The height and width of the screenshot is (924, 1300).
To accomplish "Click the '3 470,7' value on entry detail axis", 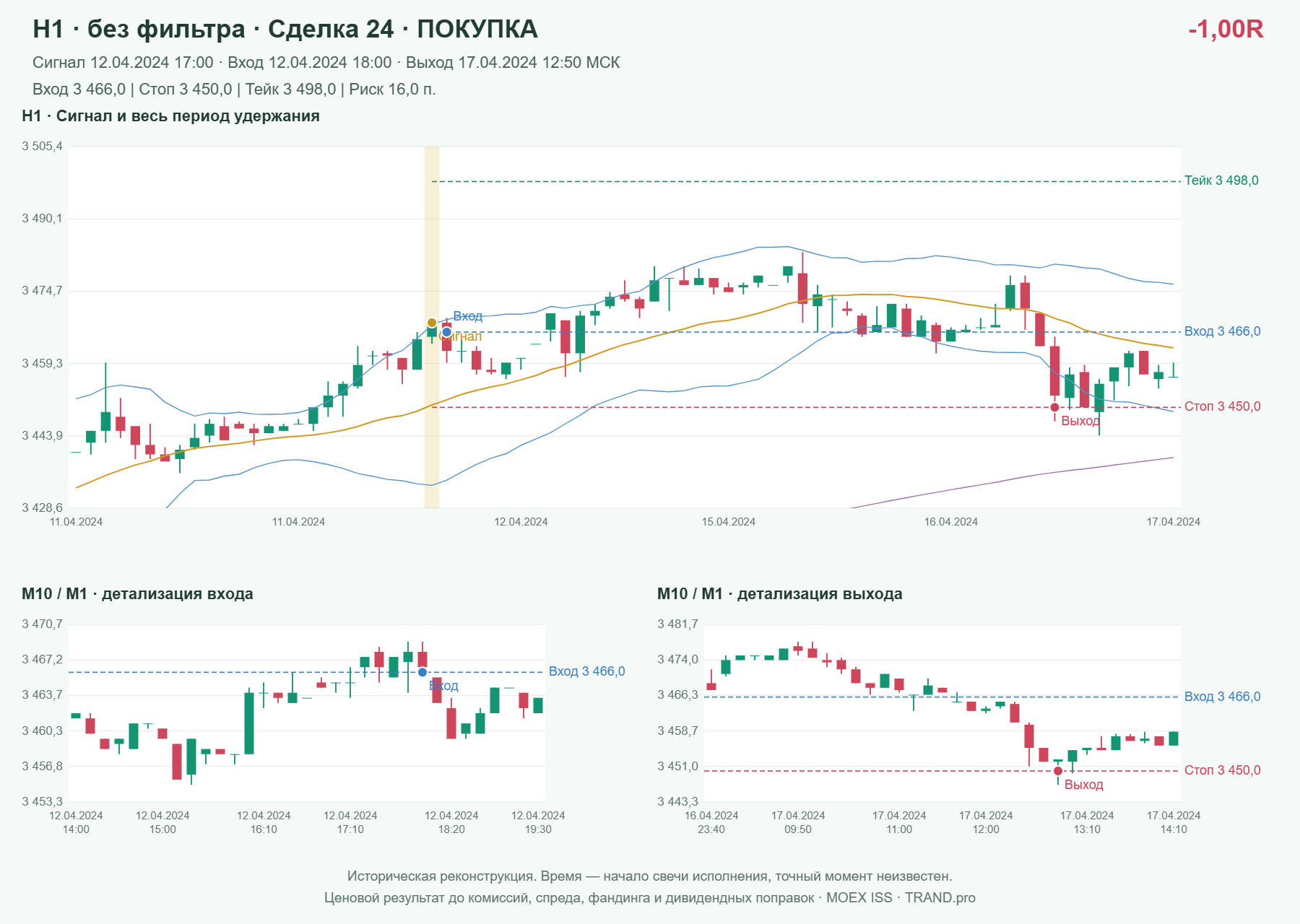I will [x=42, y=624].
